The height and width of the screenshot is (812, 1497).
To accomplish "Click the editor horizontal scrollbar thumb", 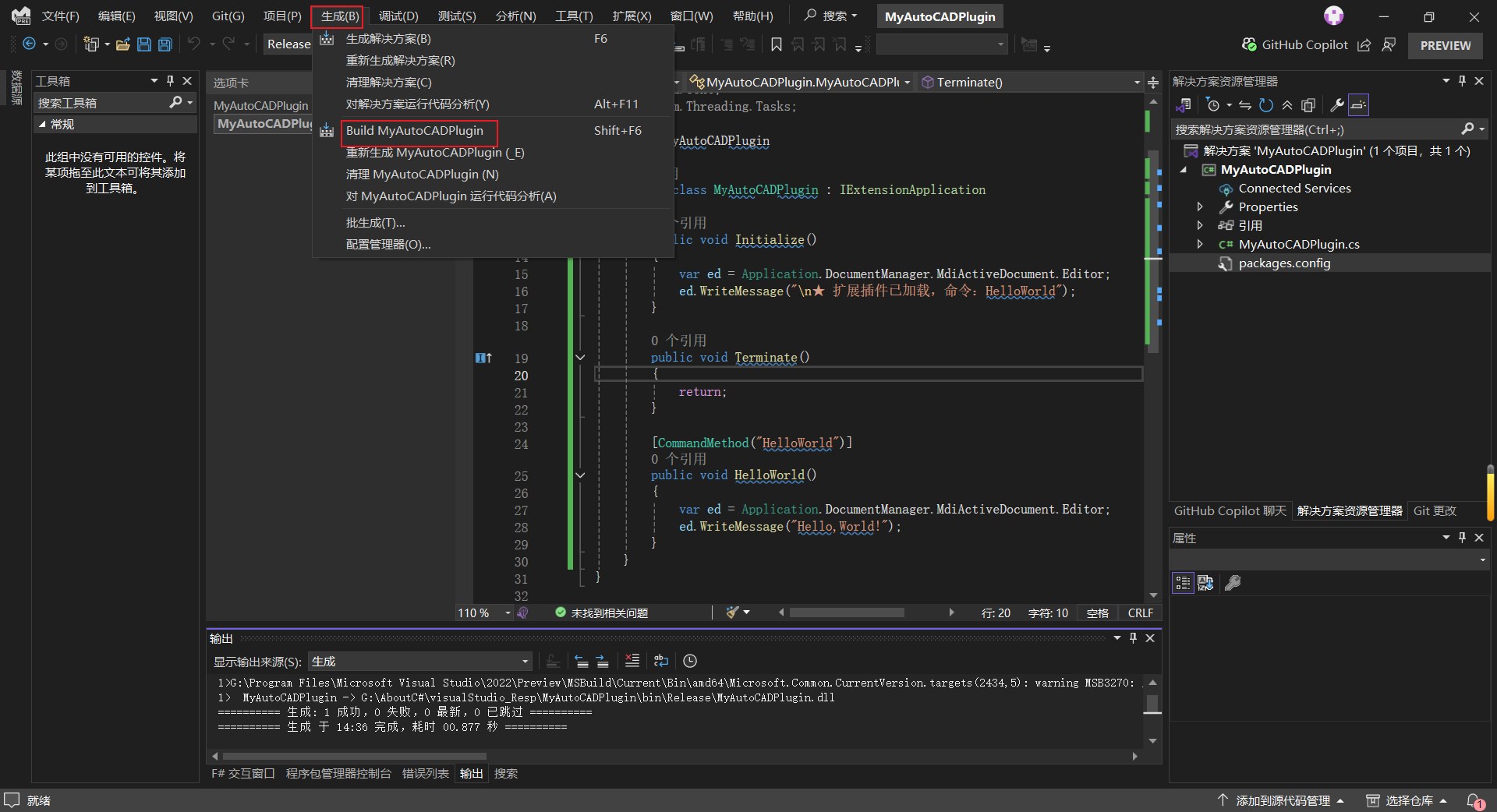I will click(847, 613).
